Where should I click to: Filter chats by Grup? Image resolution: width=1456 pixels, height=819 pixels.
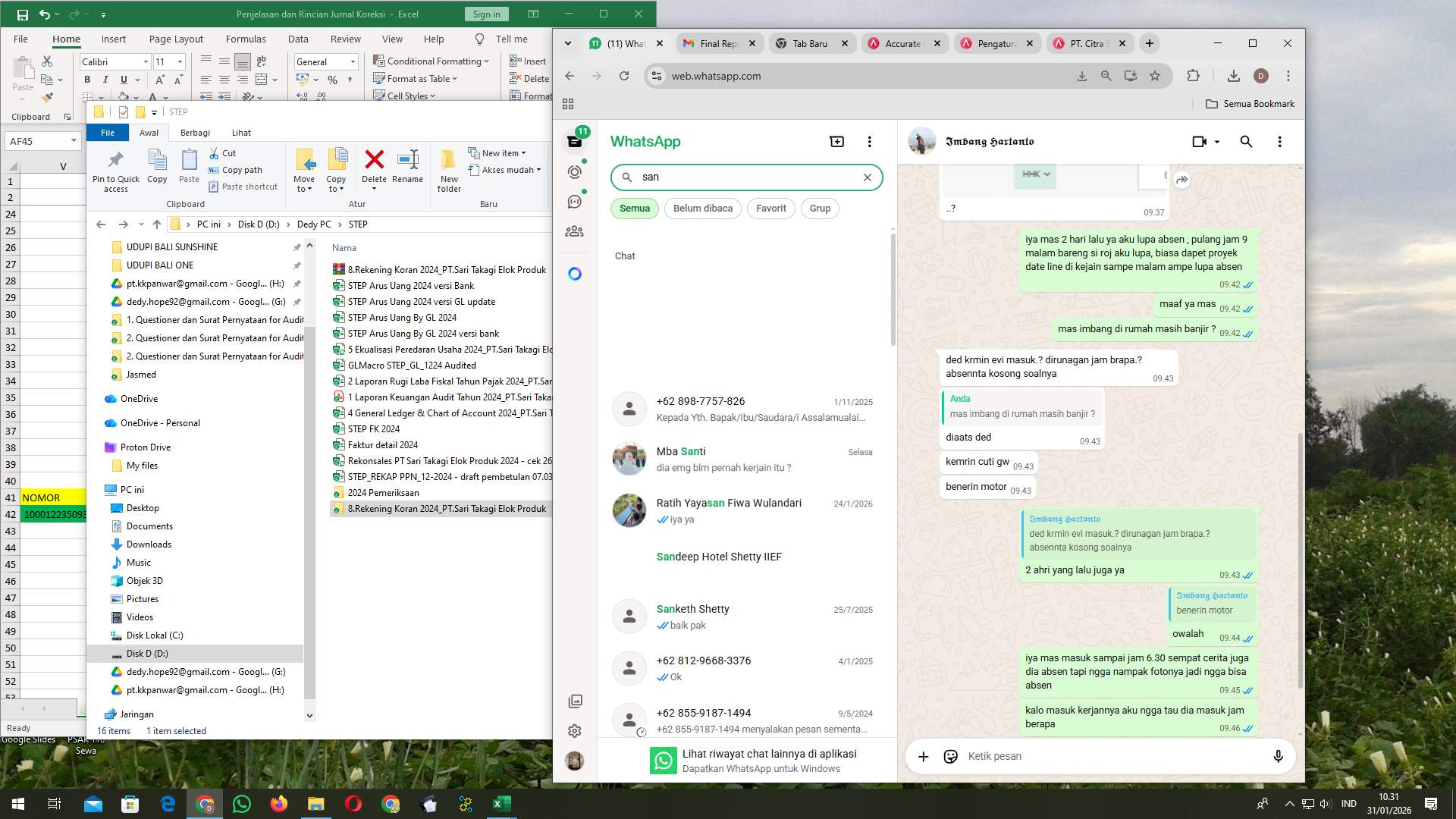tap(820, 208)
